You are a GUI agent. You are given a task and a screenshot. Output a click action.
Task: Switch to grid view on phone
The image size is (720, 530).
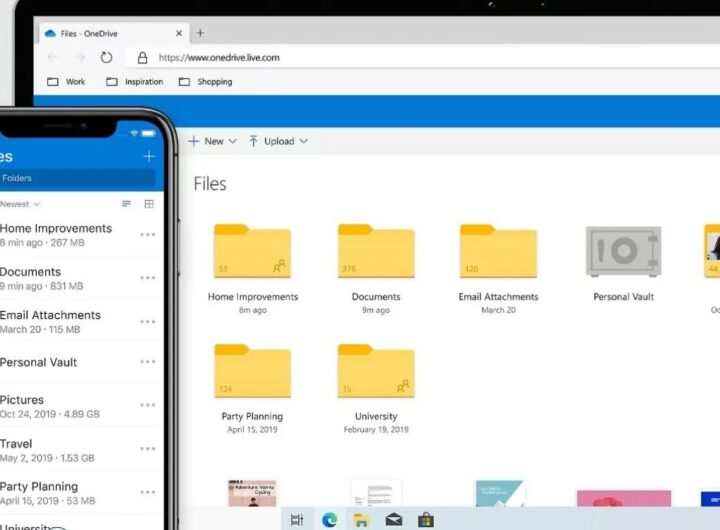pyautogui.click(x=149, y=204)
